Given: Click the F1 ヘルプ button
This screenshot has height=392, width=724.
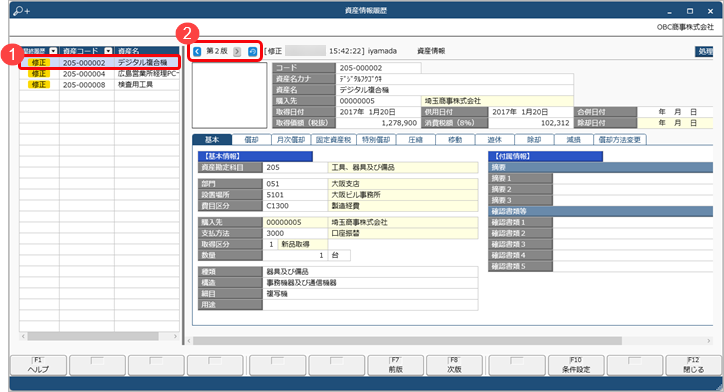Looking at the screenshot, I should coord(38,365).
